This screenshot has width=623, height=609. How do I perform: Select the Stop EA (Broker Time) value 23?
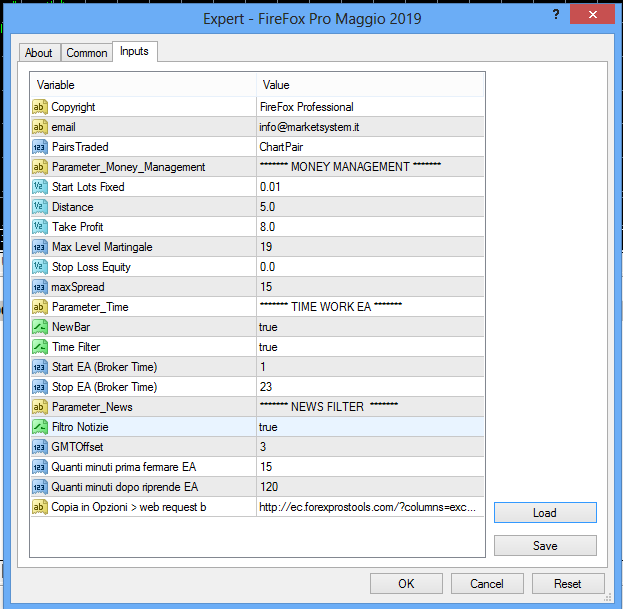370,387
